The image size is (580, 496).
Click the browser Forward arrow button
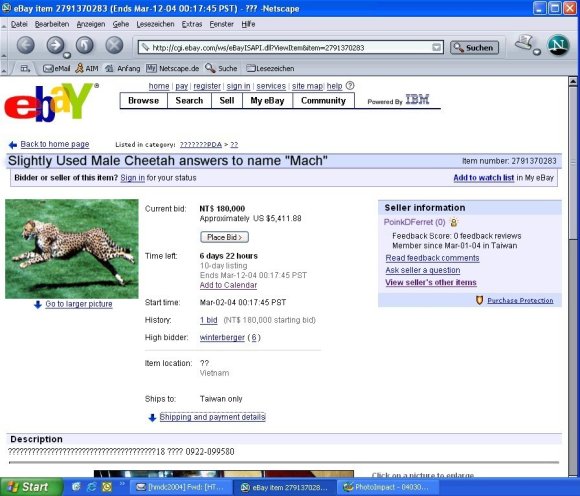point(55,45)
